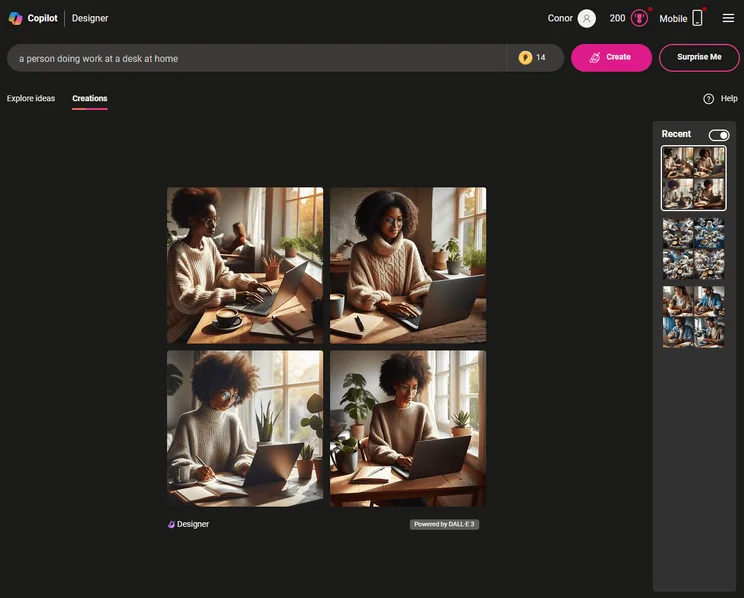The height and width of the screenshot is (598, 744).
Task: Switch to Explore ideas tab
Action: [x=31, y=98]
